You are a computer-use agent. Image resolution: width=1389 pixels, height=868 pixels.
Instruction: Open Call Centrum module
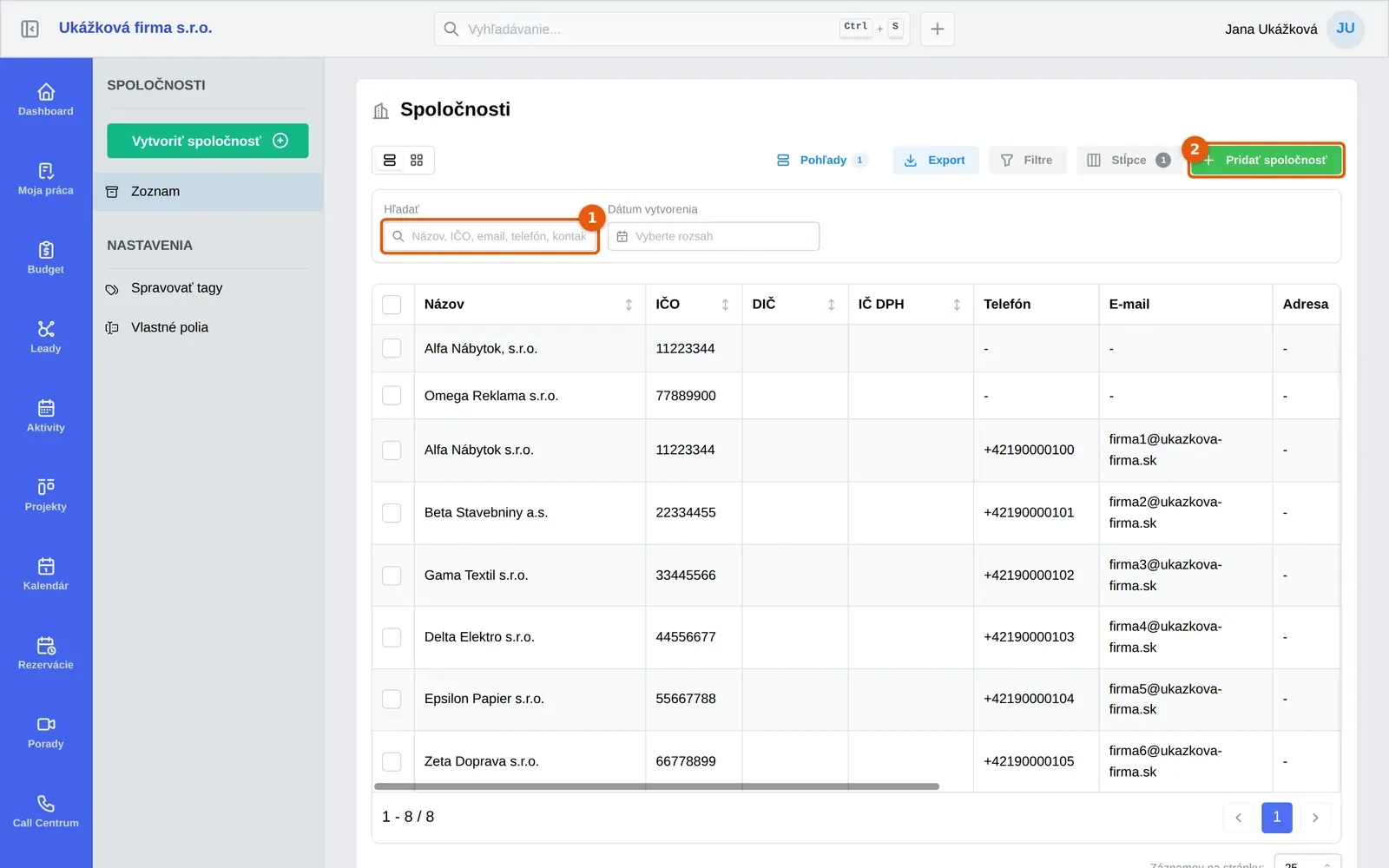point(46,810)
